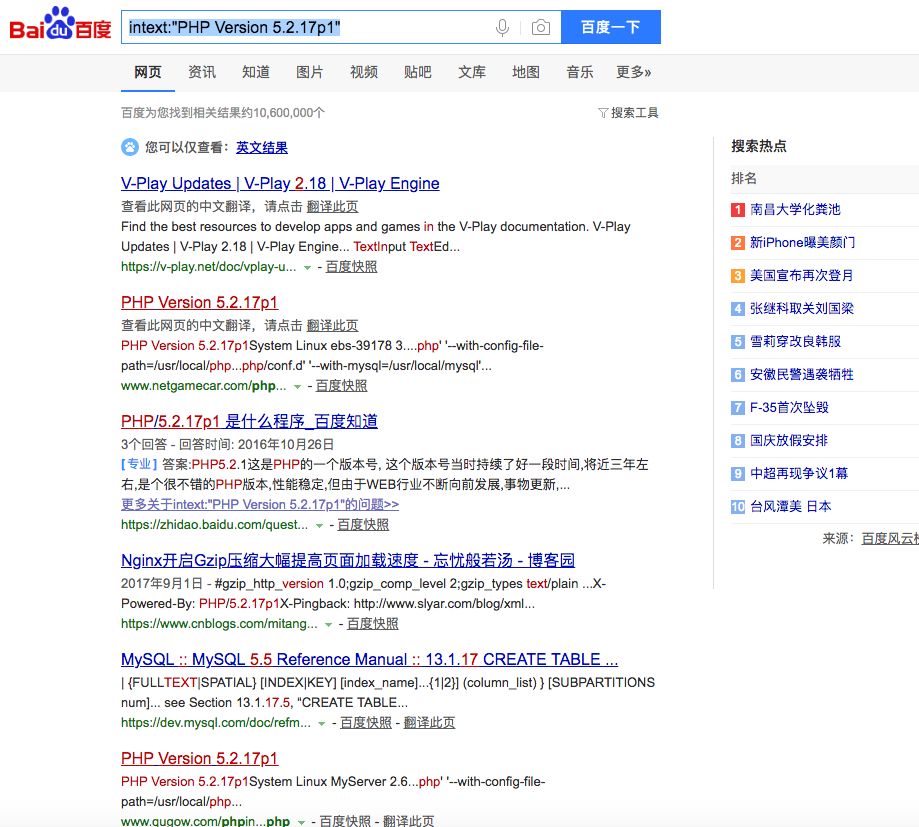This screenshot has height=827, width=919.
Task: Click the search tools filter icon
Action: (603, 113)
